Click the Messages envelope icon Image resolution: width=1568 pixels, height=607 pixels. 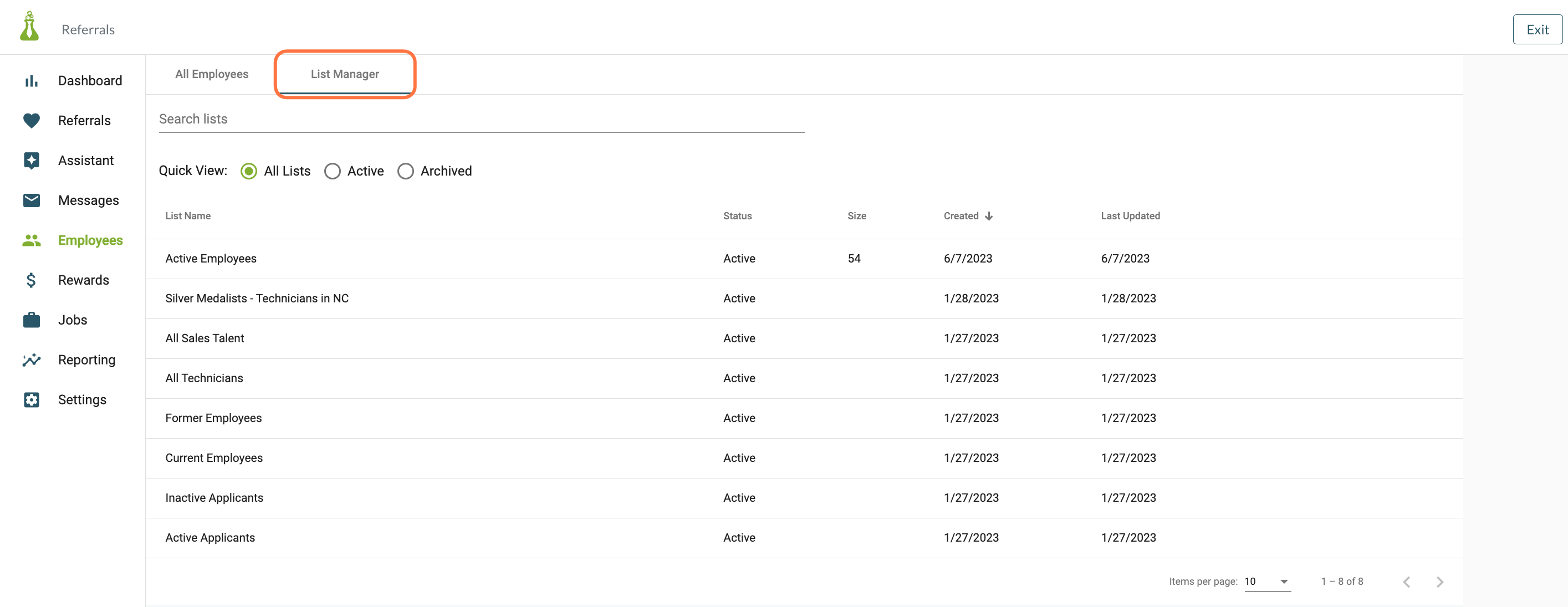click(x=31, y=200)
